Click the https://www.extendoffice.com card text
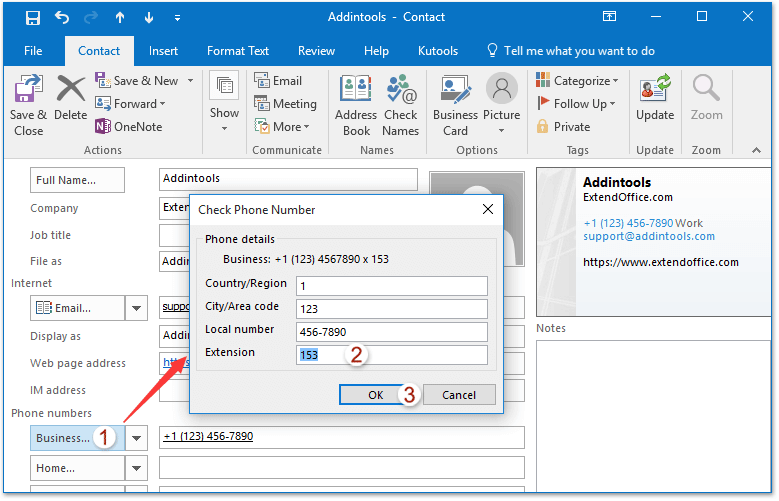This screenshot has height=501, width=779. point(661,262)
